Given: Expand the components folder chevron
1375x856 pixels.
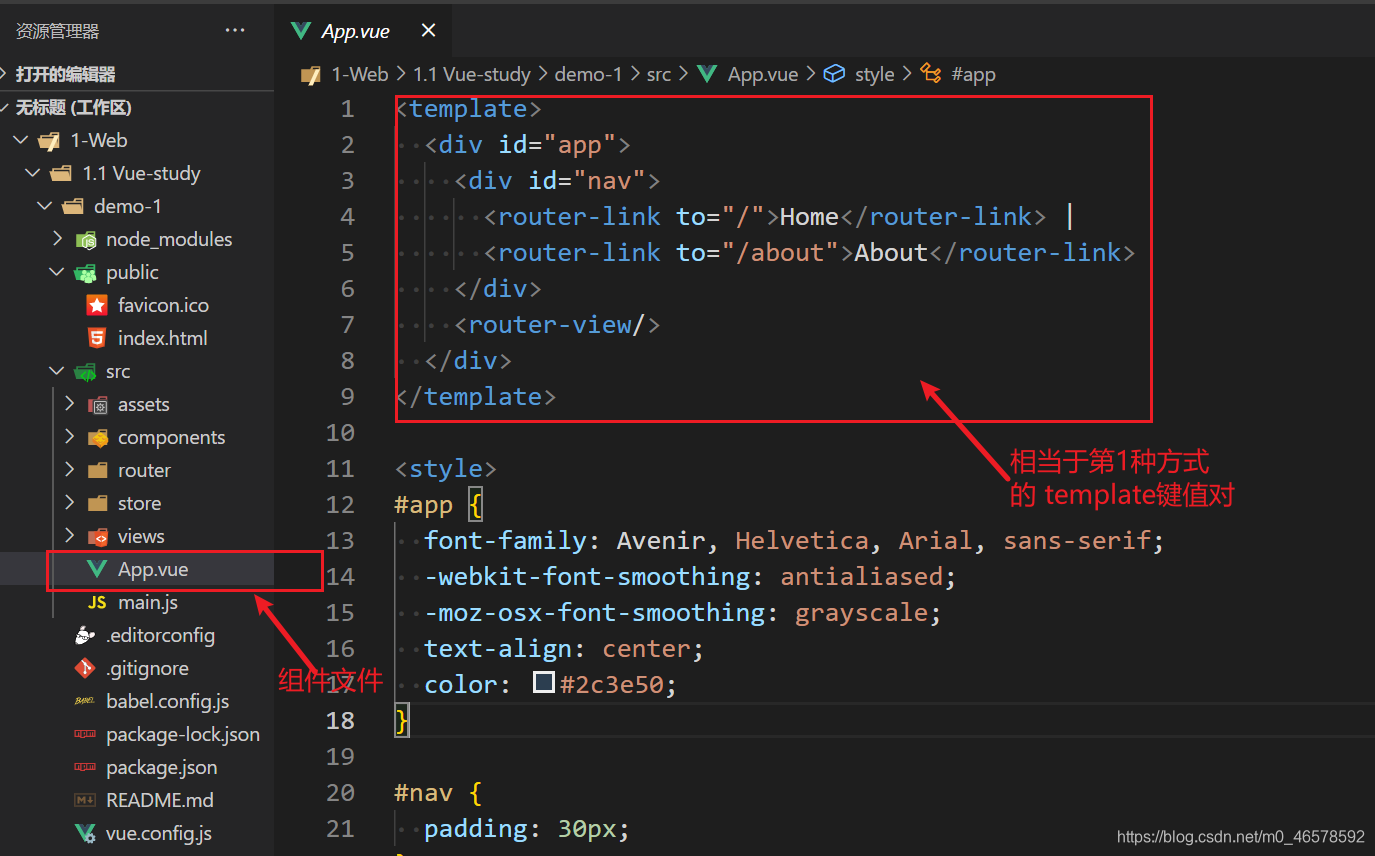Looking at the screenshot, I should click(69, 437).
